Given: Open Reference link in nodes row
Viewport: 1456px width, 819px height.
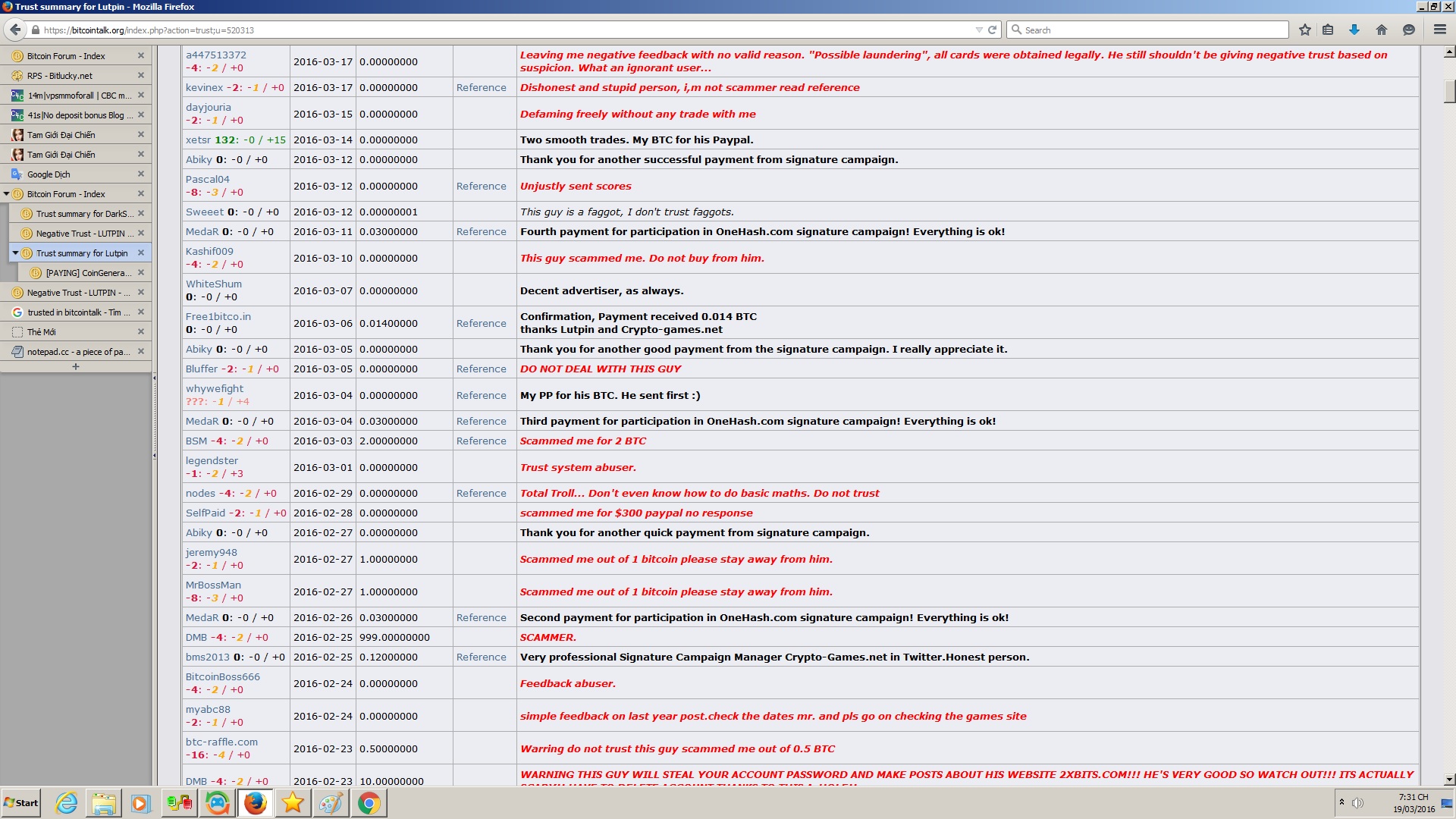Looking at the screenshot, I should [x=482, y=494].
